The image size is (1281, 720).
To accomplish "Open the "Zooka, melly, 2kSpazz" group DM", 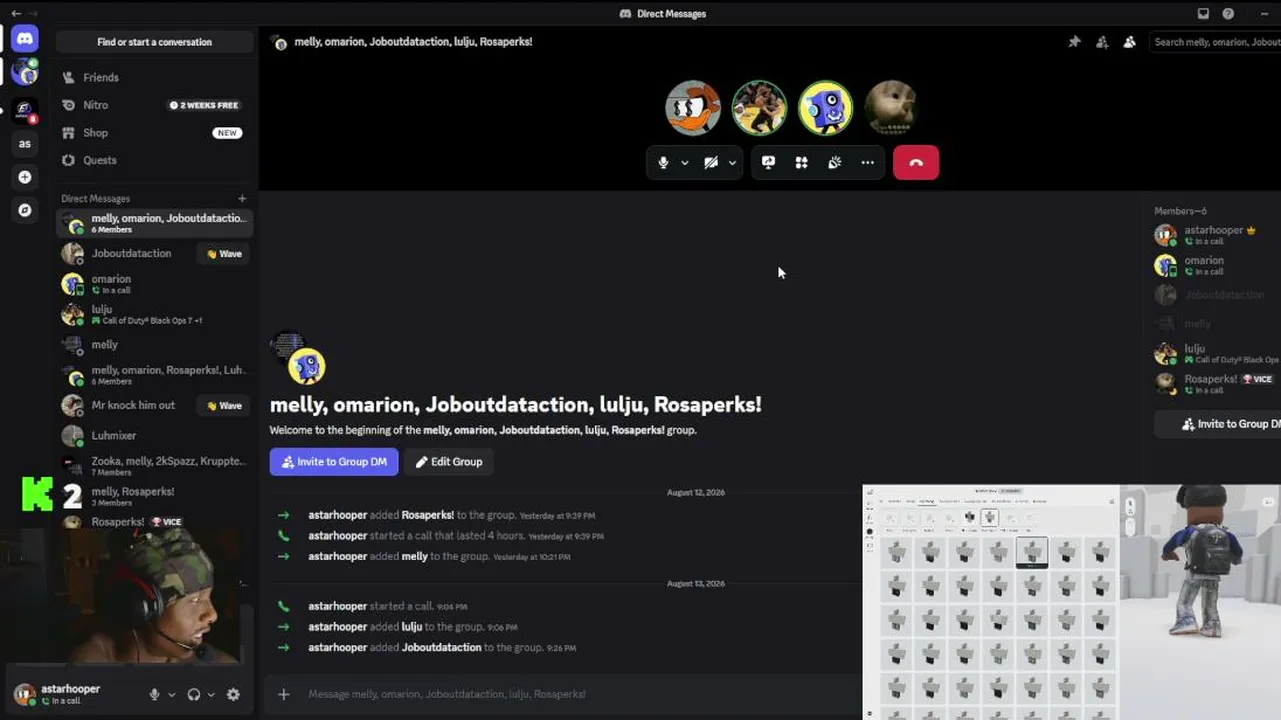I will 154,466.
